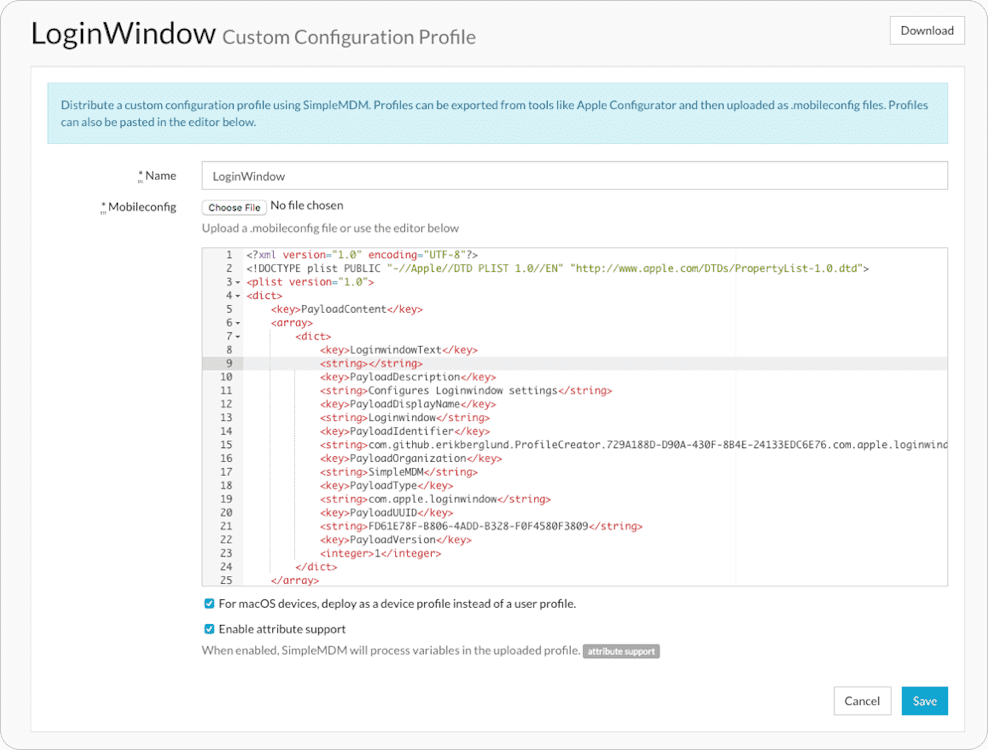
Task: Click PayloadDescription key line
Action: [408, 377]
